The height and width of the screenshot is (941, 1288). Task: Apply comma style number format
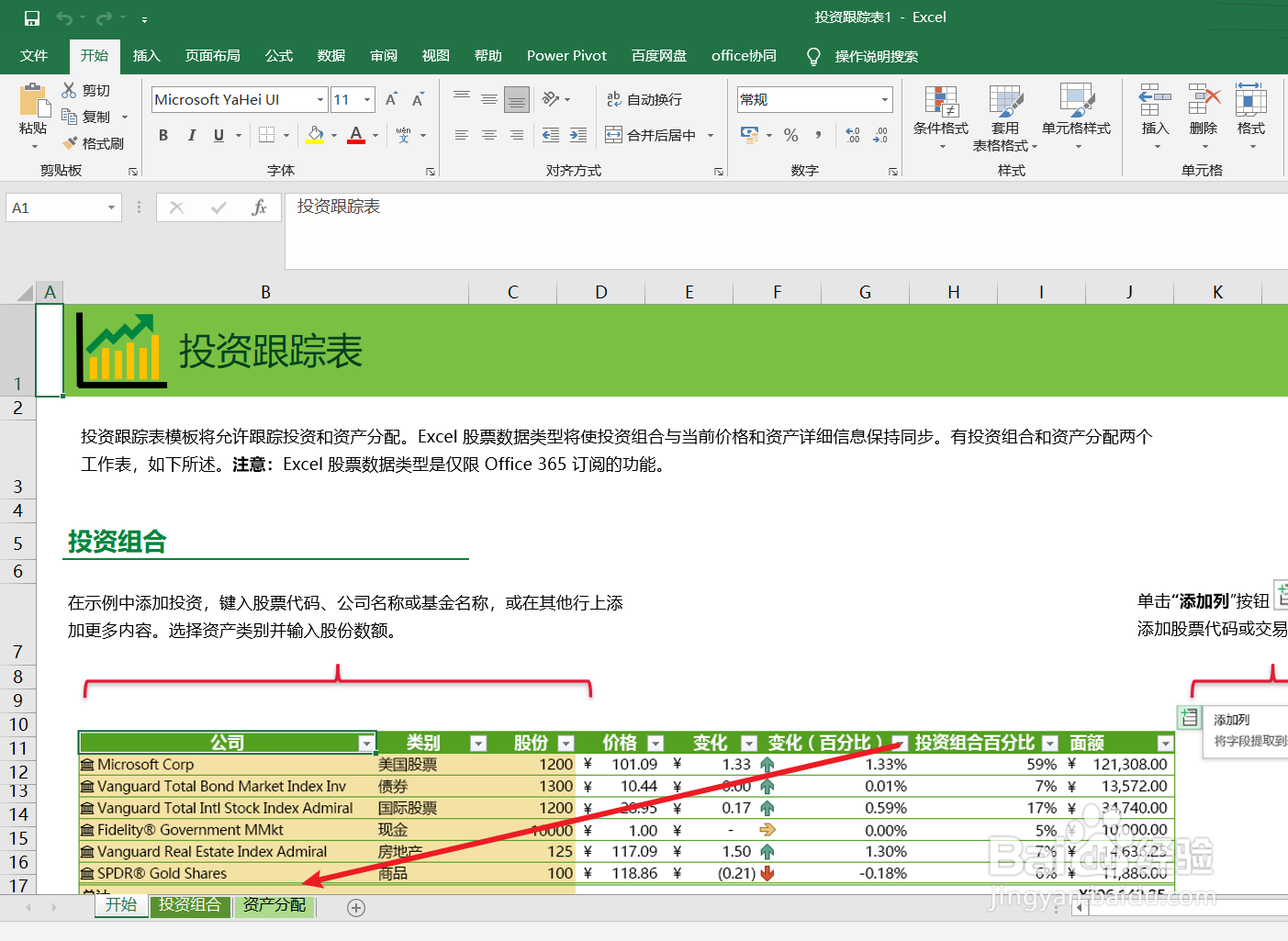[818, 135]
